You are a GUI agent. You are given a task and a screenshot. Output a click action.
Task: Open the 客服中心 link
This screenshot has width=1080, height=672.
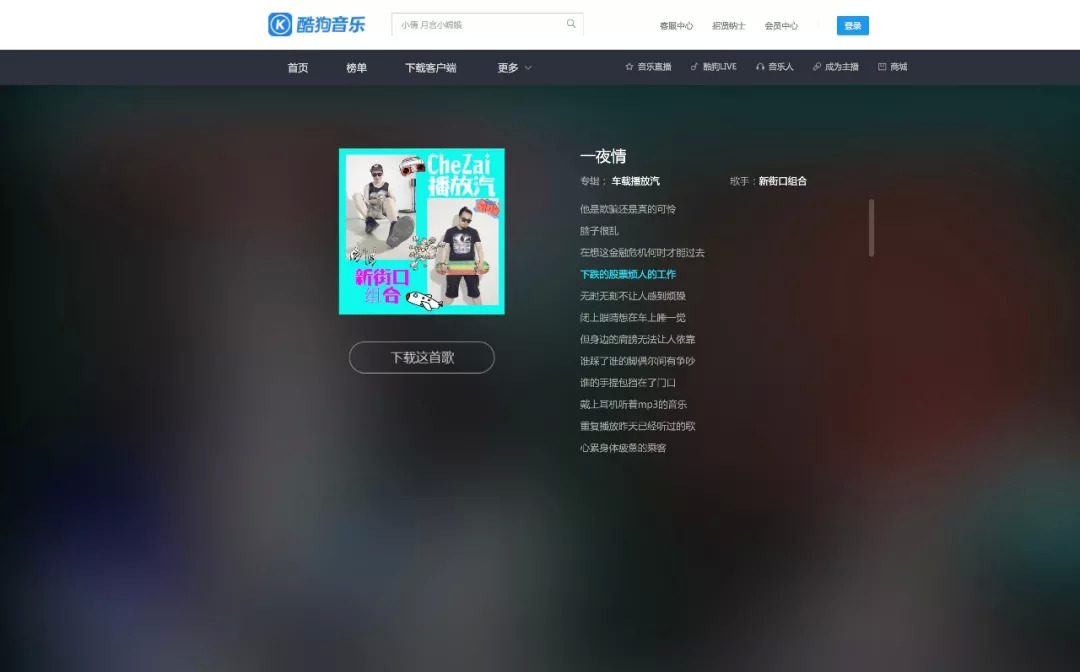point(676,25)
